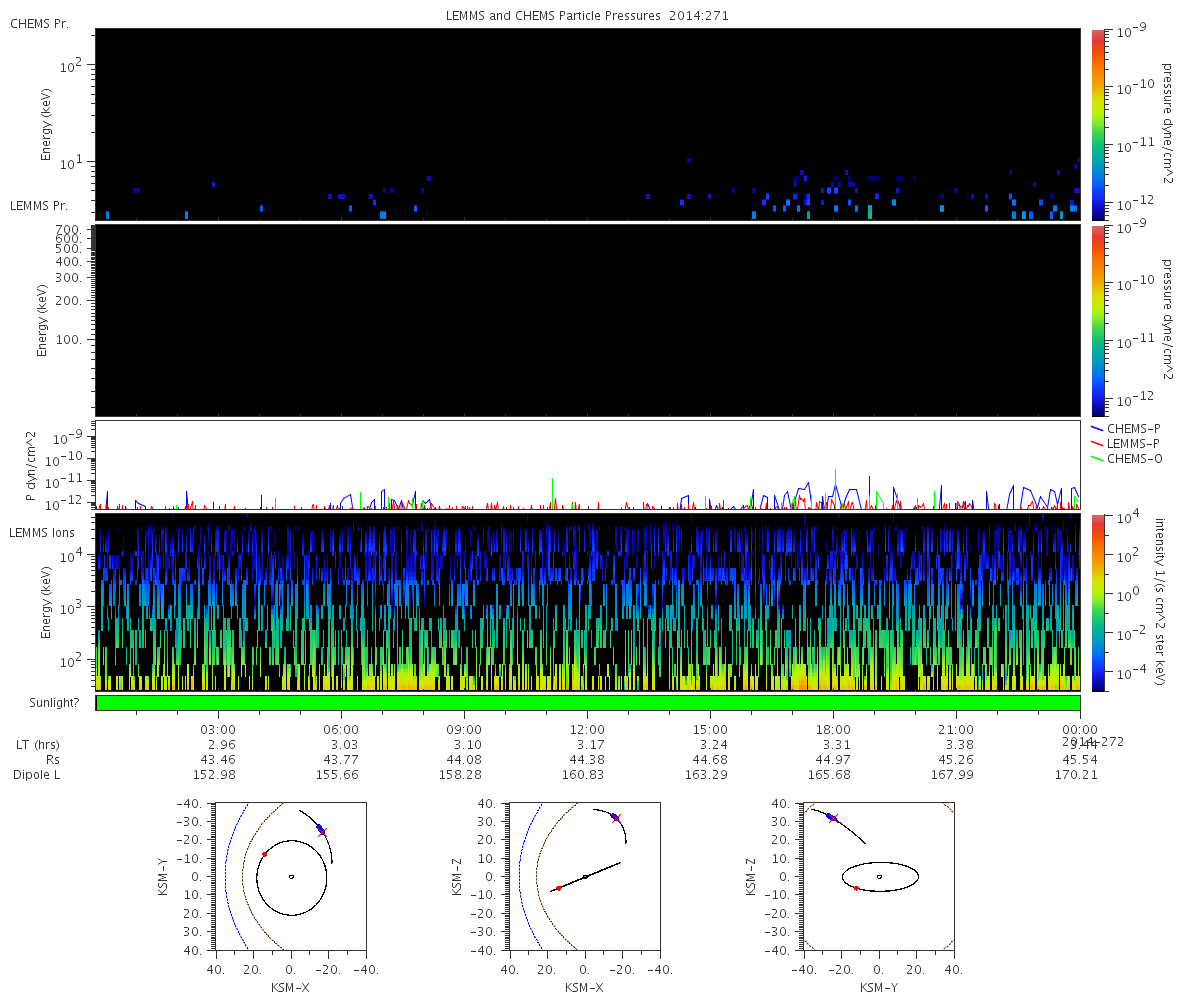
Task: Click the 12:00 time axis tick label
Action: click(587, 730)
